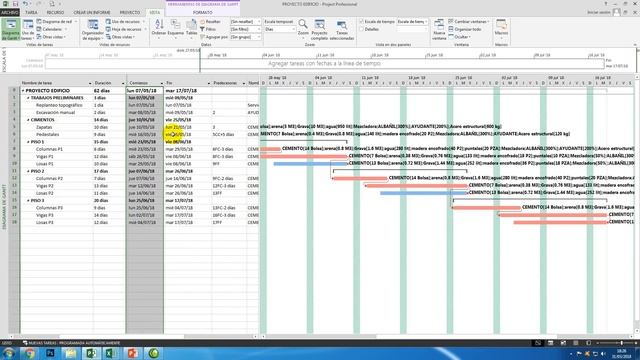
Task: Toggle the Detalles checkbox
Action: coord(361,29)
